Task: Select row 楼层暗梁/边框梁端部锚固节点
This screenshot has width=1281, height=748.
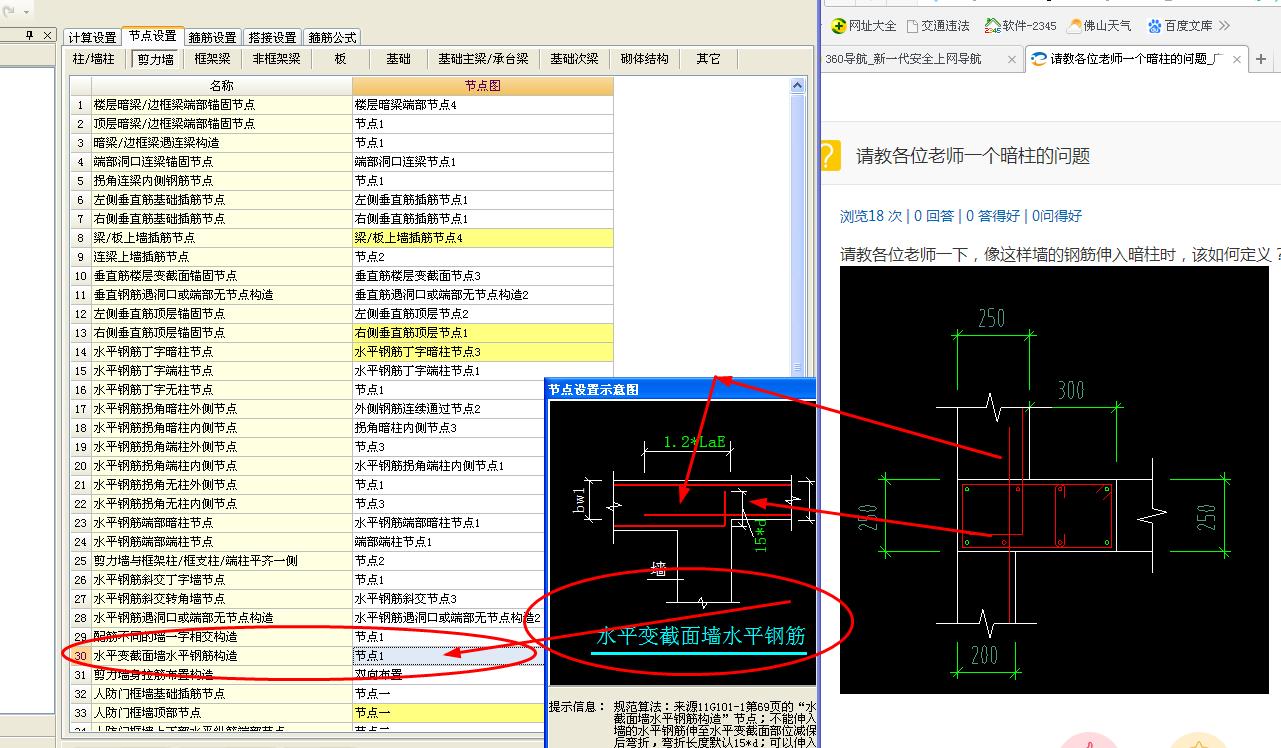Action: pos(221,105)
